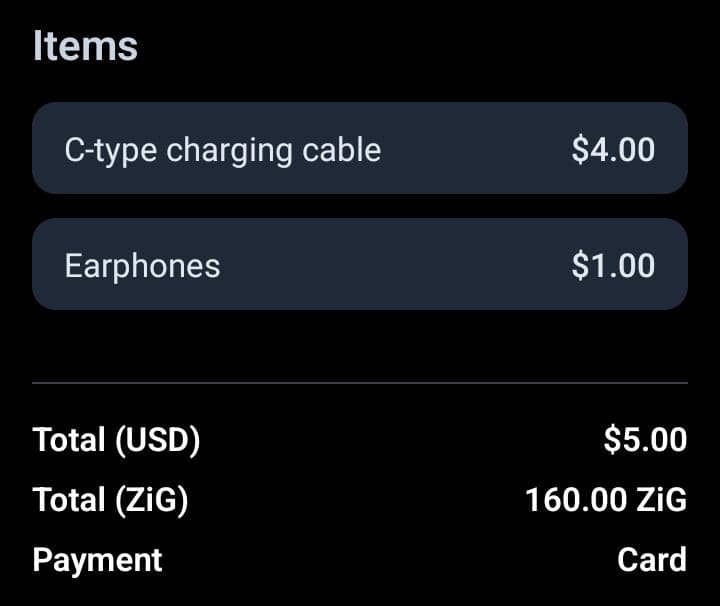Click the $1.00 price next to Earphones
The height and width of the screenshot is (606, 720).
(x=613, y=265)
